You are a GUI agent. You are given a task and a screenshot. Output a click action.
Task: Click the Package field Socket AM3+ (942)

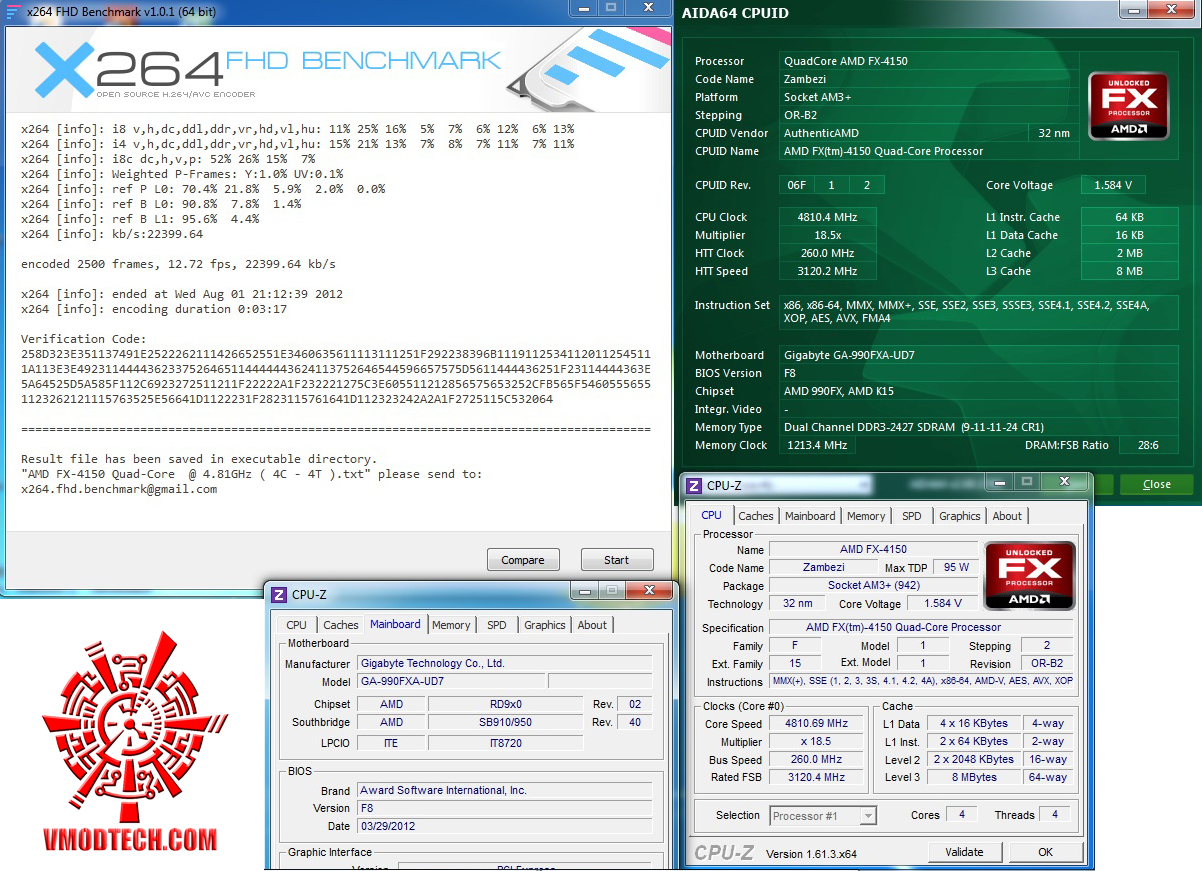pyautogui.click(x=874, y=585)
